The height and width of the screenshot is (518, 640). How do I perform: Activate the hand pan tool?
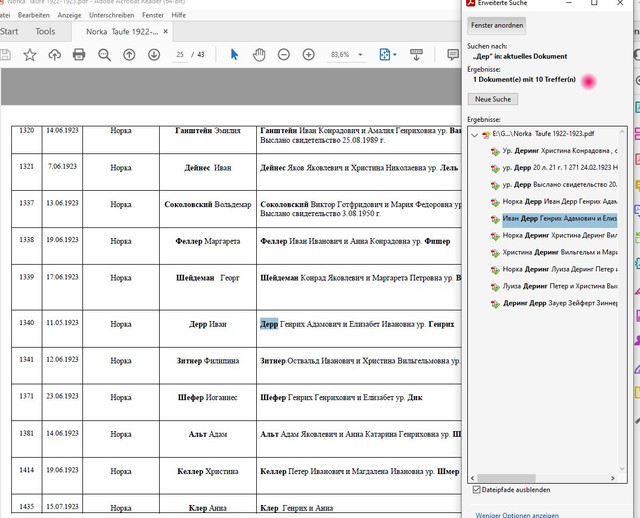coord(259,55)
